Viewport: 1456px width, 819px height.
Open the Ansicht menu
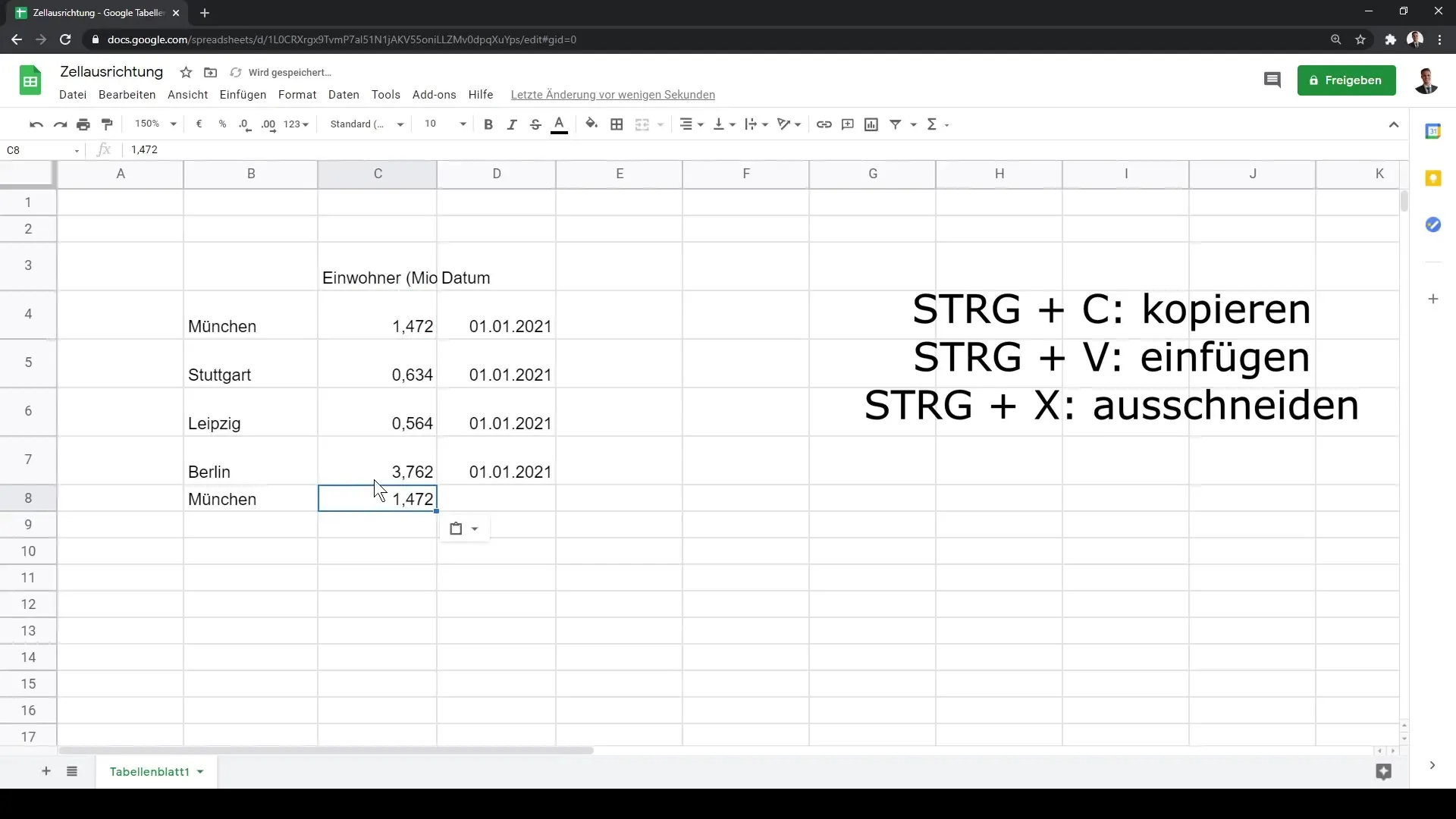tap(188, 95)
